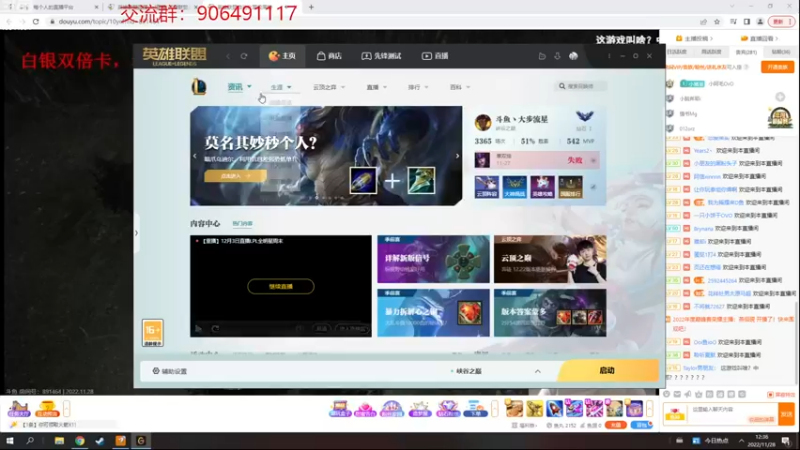Open the 详解新版信号 article card

433,259
